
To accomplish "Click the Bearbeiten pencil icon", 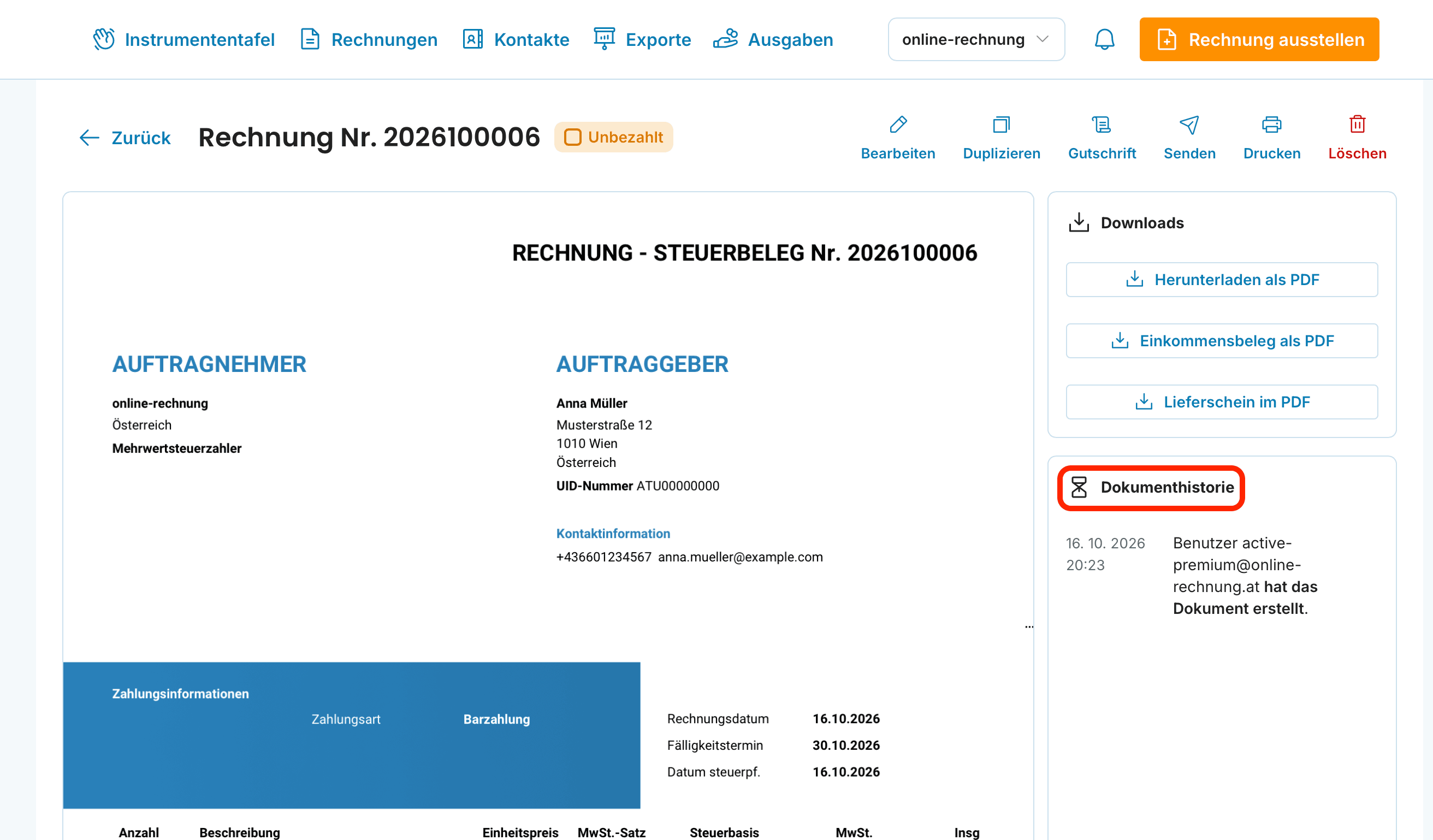I will pyautogui.click(x=898, y=124).
